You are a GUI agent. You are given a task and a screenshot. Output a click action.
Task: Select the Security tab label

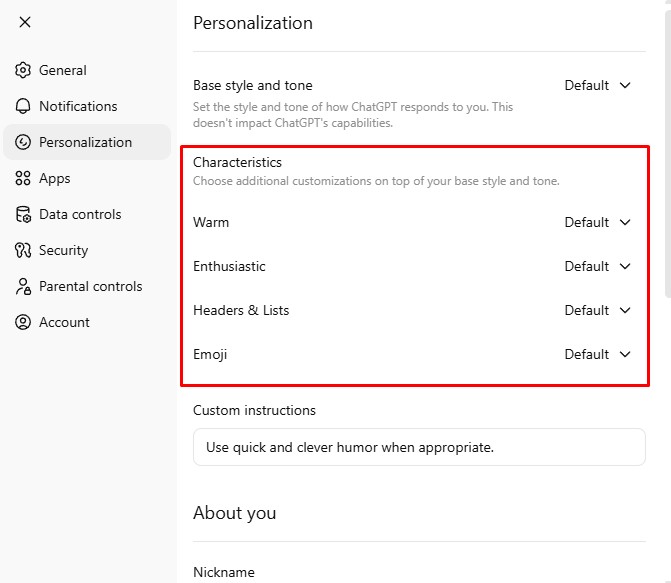point(63,250)
